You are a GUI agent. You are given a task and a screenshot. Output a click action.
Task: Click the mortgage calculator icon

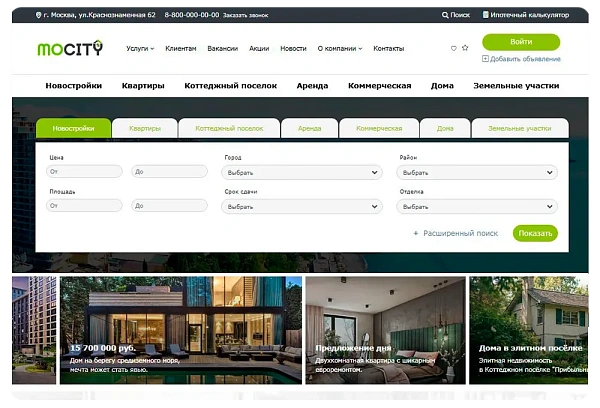[486, 15]
